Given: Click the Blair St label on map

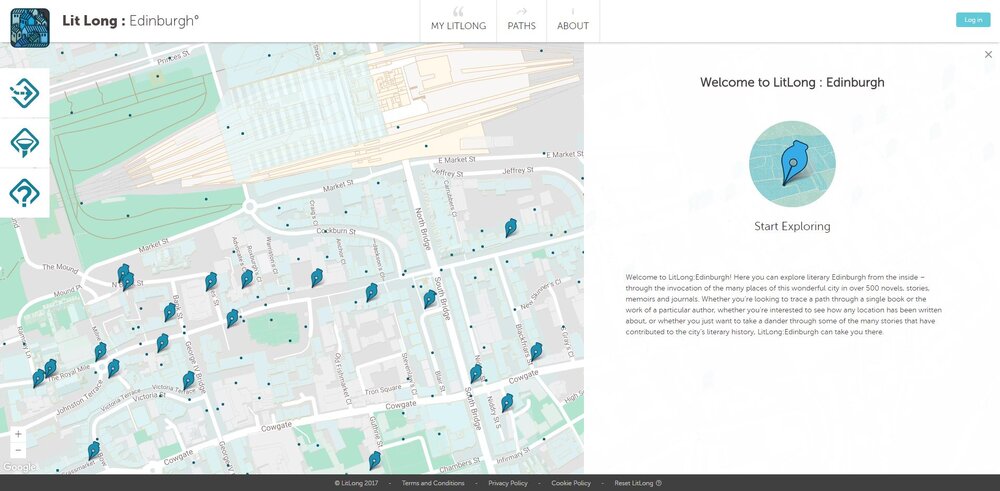Looking at the screenshot, I should tap(439, 381).
